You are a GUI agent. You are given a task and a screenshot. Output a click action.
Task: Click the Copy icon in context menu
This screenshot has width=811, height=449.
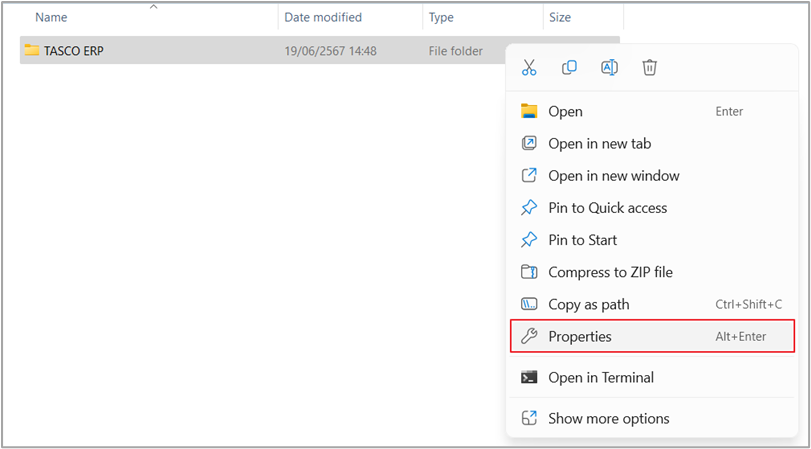(569, 68)
